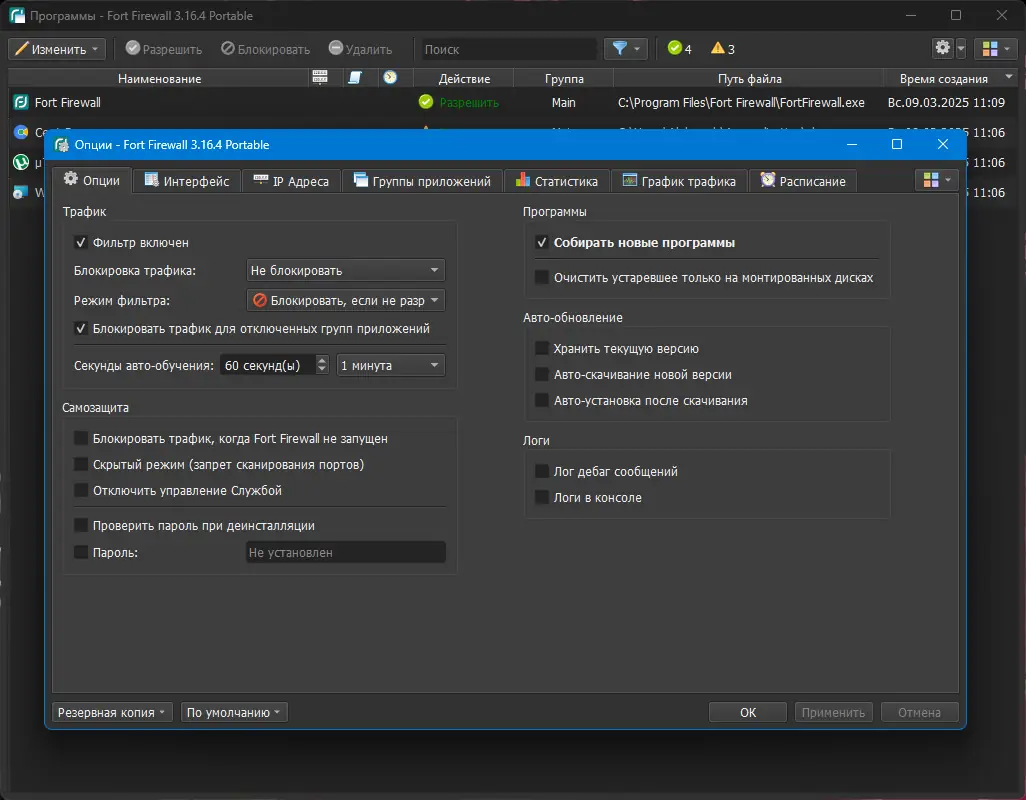Open the "Блокировка трафика" dropdown

point(345,270)
